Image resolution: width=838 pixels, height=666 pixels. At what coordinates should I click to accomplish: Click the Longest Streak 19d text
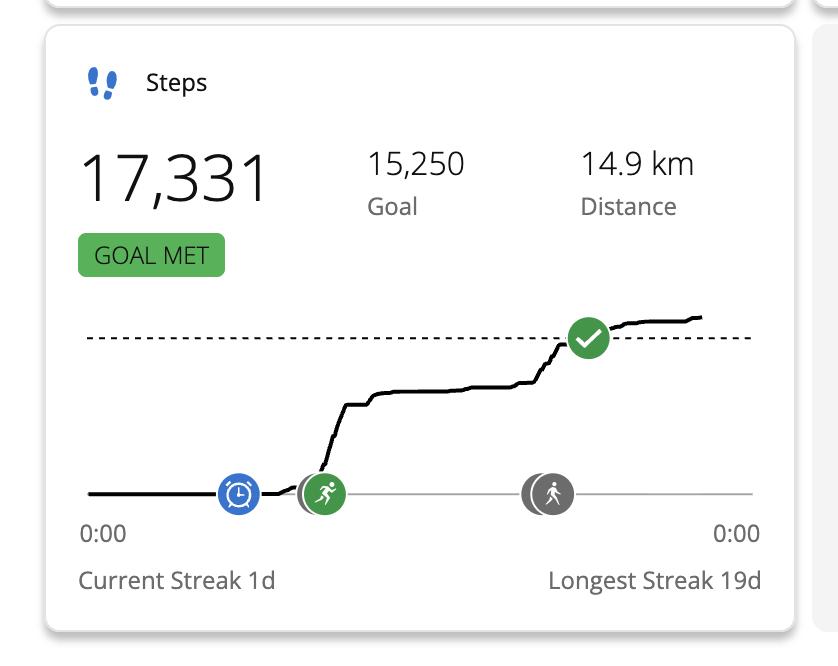click(x=654, y=581)
